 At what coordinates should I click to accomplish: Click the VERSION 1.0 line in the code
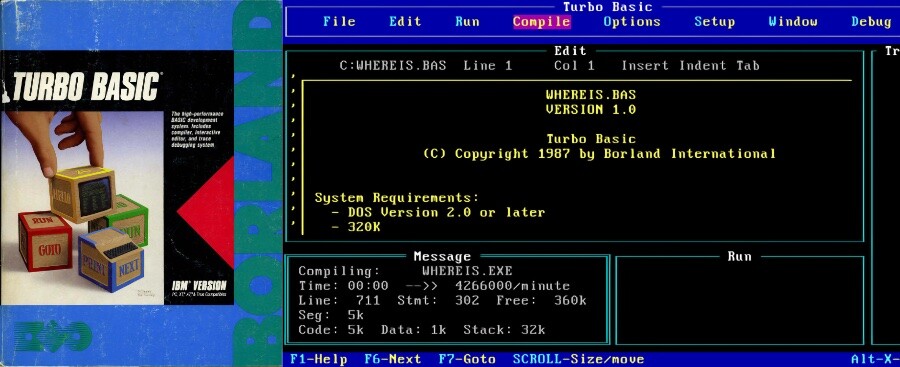click(591, 110)
